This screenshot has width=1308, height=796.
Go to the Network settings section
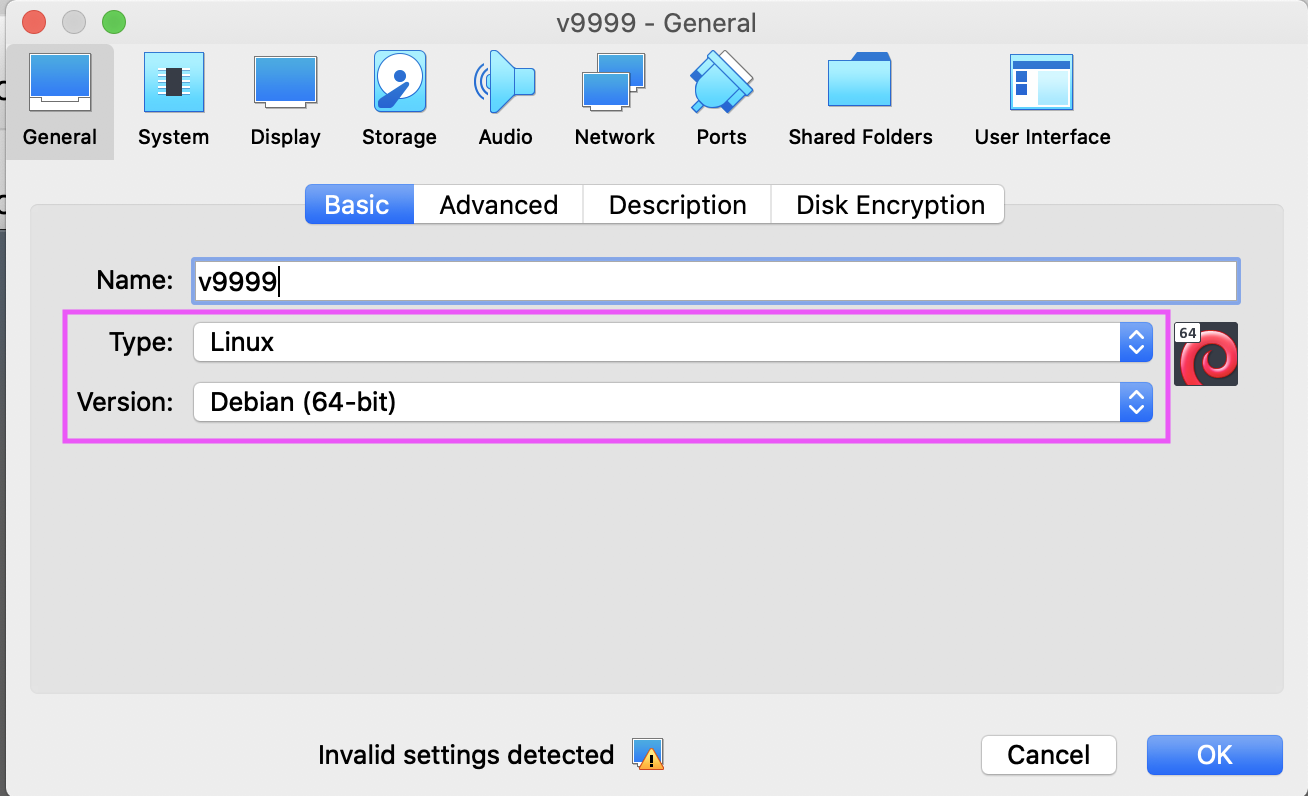(614, 101)
